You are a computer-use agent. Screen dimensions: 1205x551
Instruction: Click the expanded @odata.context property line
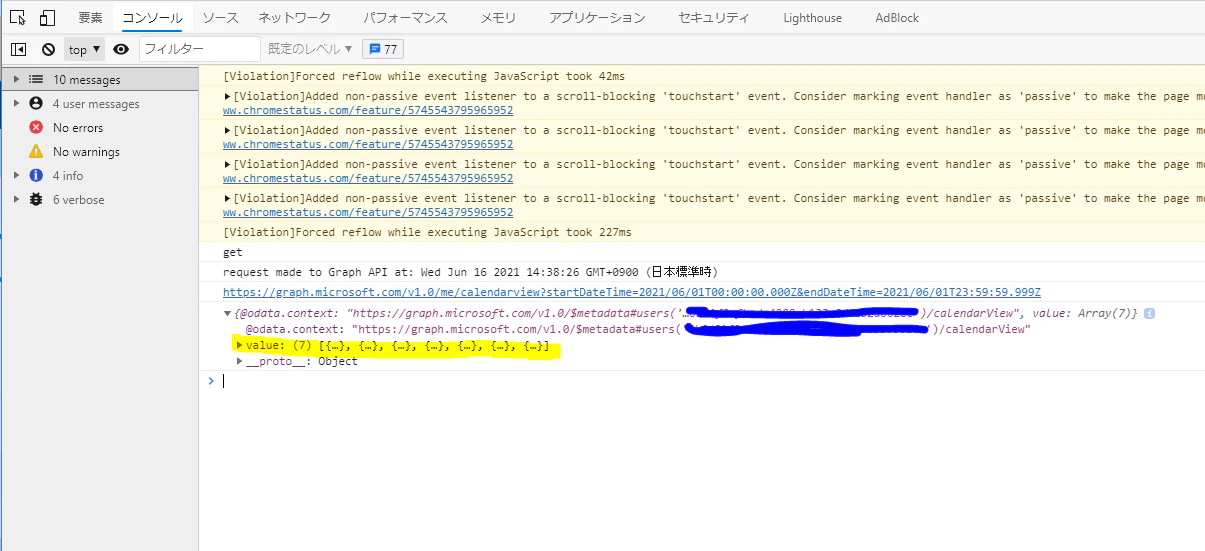pos(638,329)
